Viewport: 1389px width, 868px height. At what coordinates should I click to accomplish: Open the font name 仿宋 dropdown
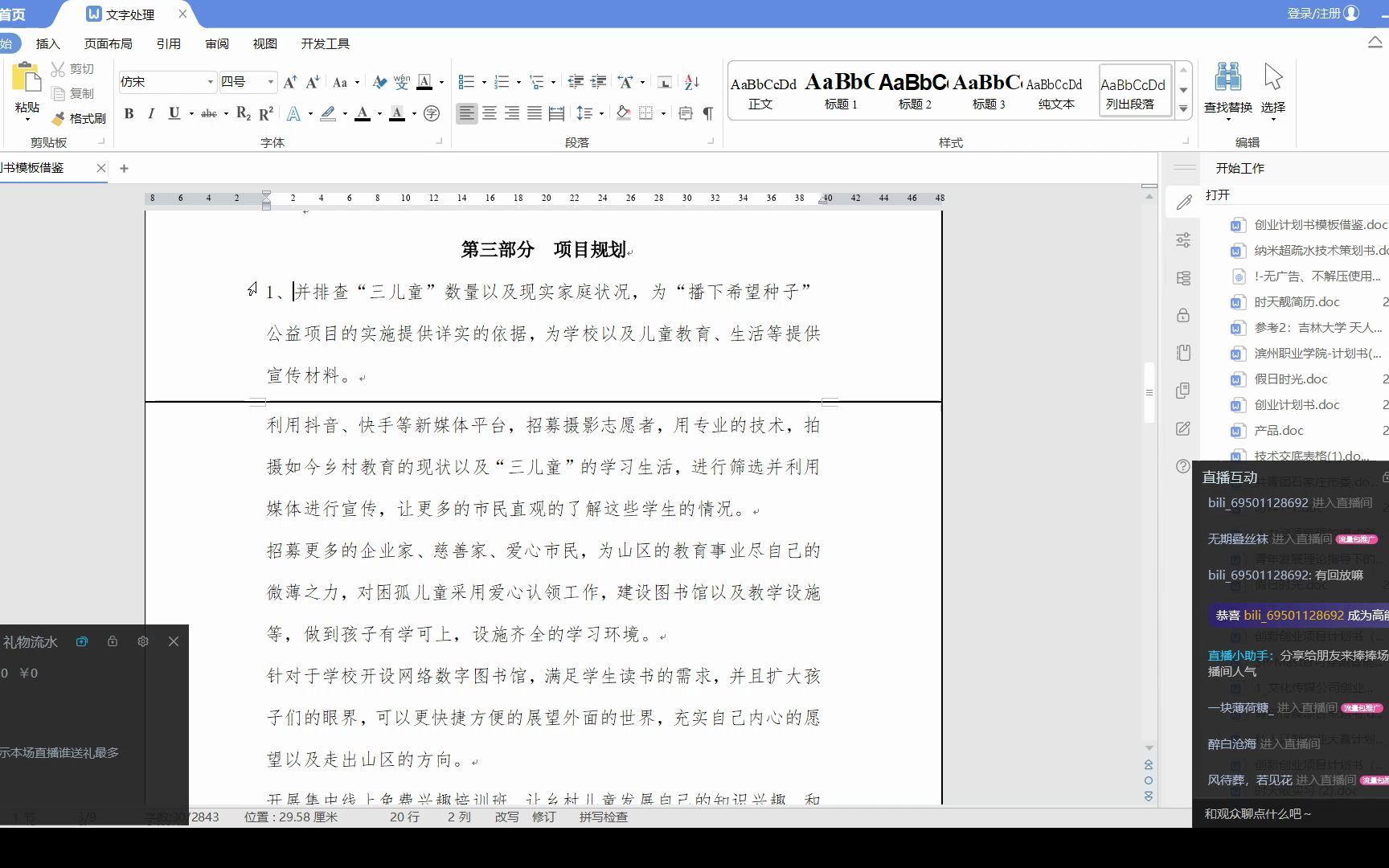[x=211, y=82]
